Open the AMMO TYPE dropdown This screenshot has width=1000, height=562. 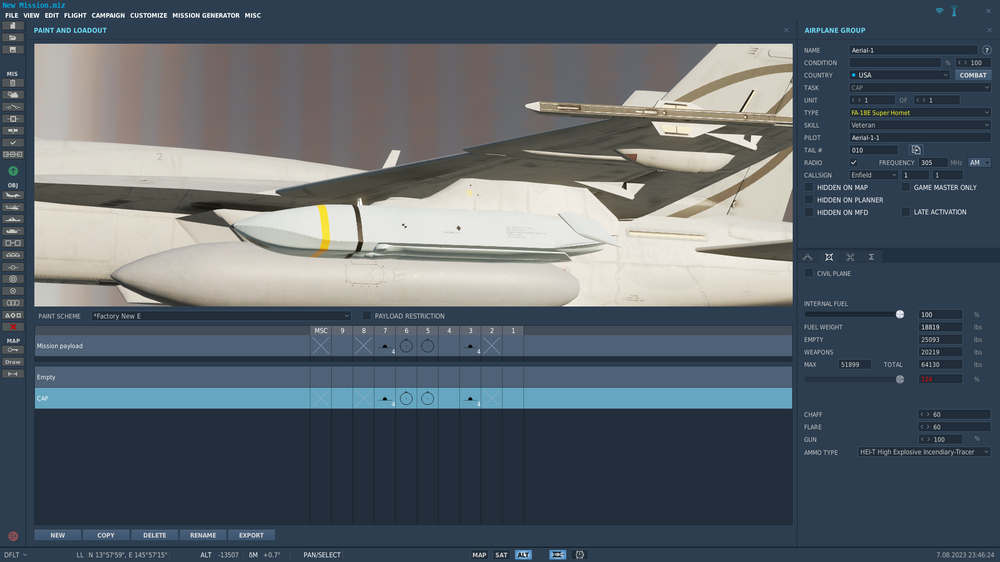(924, 452)
